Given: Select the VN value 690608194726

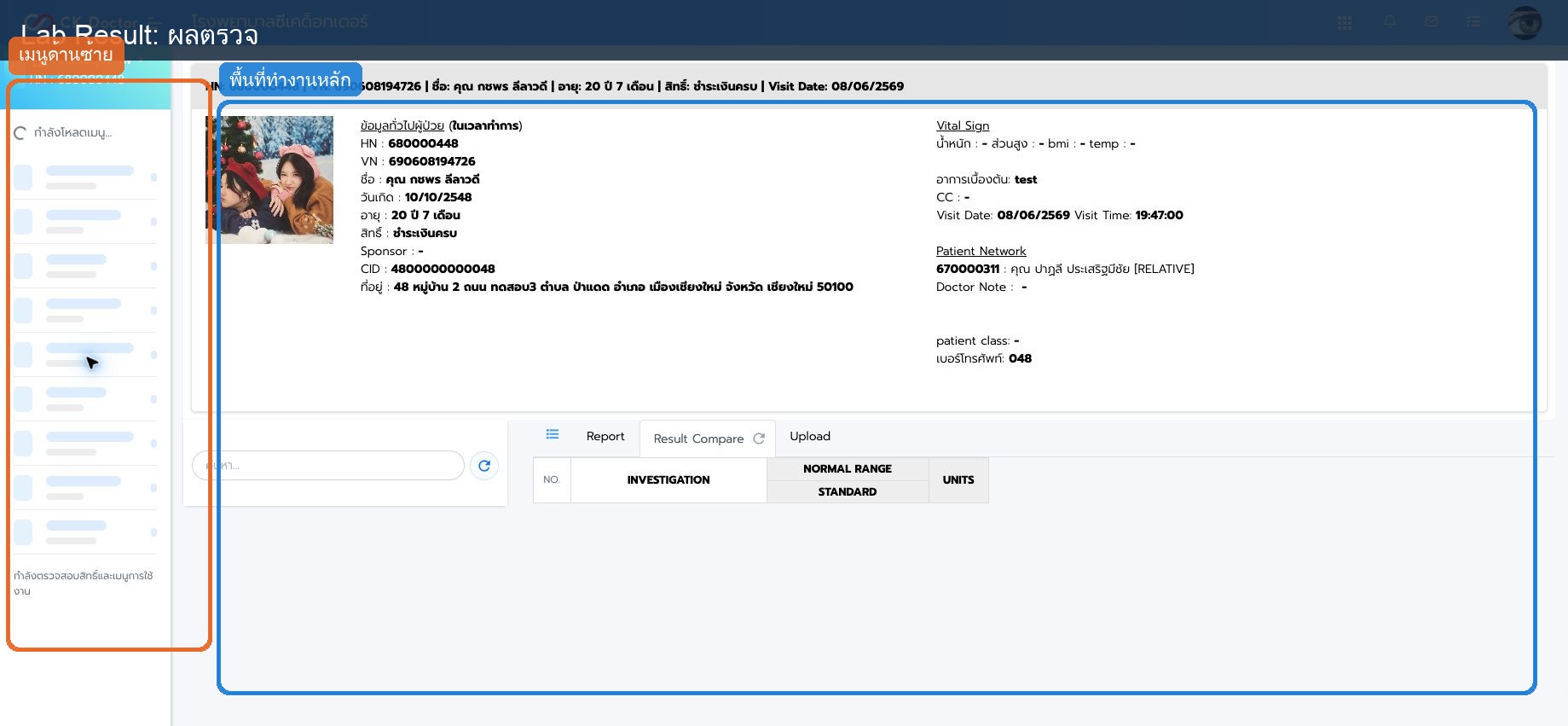Looking at the screenshot, I should pyautogui.click(x=432, y=161).
